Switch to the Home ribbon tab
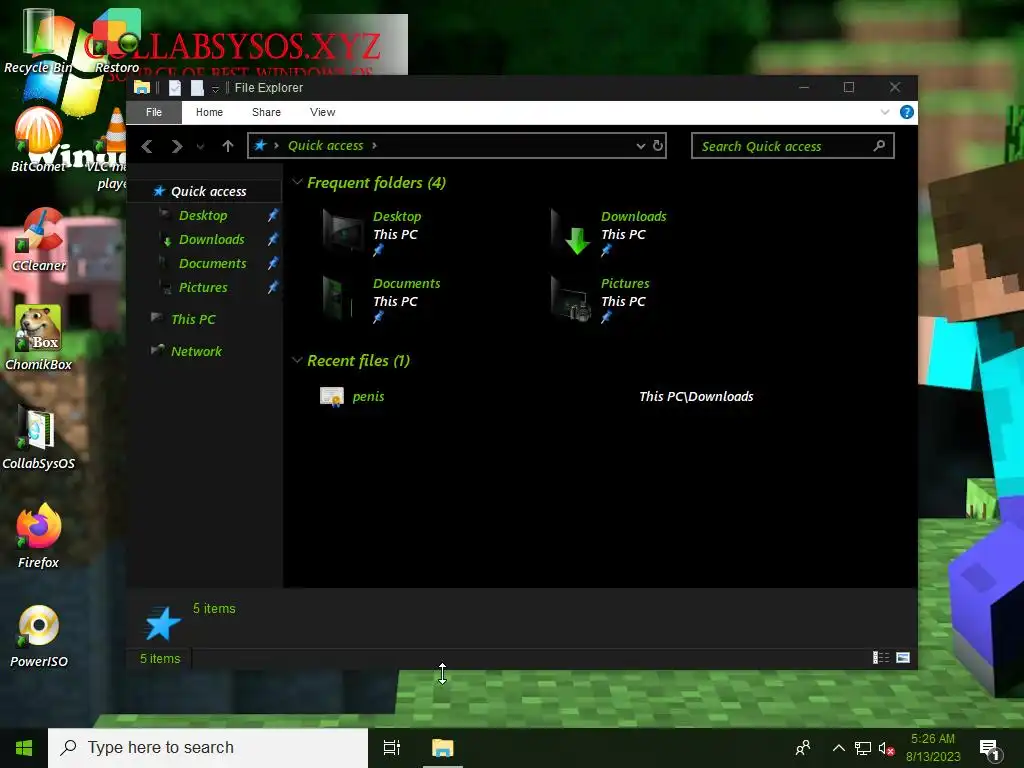Screen dimensions: 1024x768 (x=209, y=112)
